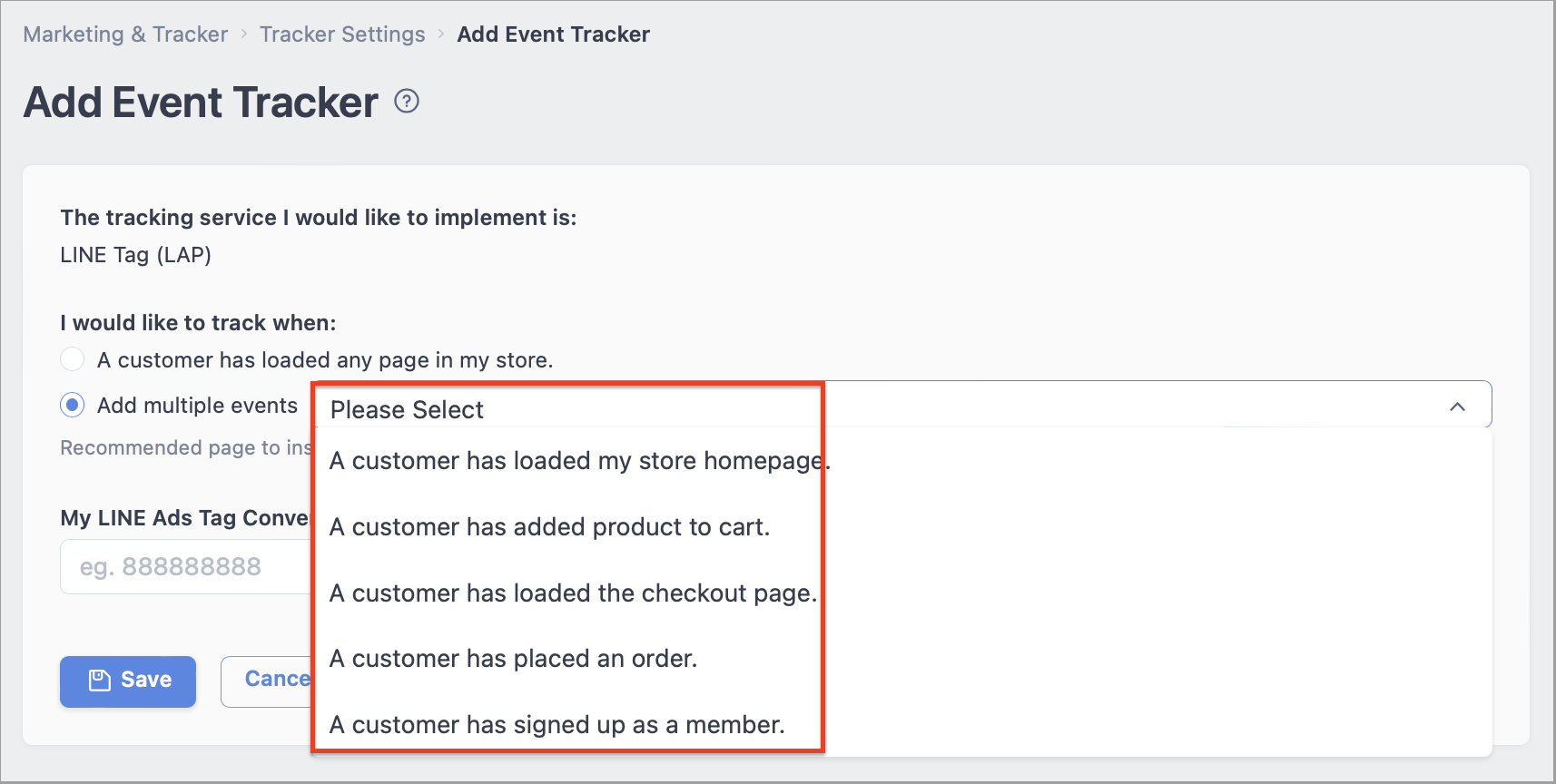Click breadcrumb separator arrow after Tracker Settings
Image resolution: width=1556 pixels, height=784 pixels.
point(441,34)
